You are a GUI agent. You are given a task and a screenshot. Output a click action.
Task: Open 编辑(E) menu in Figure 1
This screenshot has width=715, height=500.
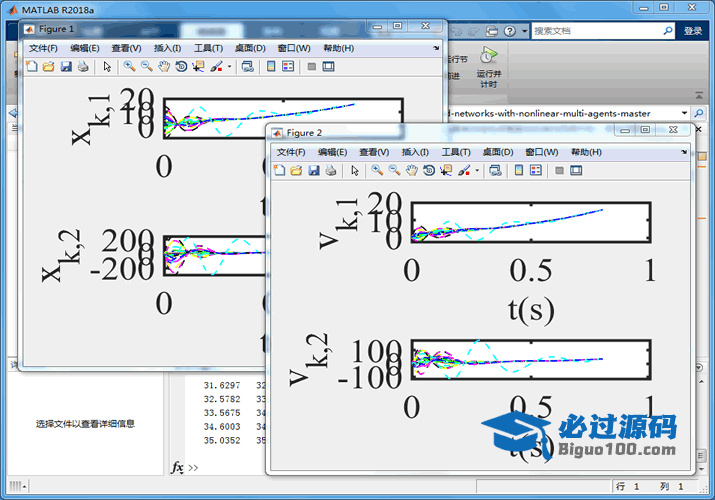pyautogui.click(x=85, y=48)
